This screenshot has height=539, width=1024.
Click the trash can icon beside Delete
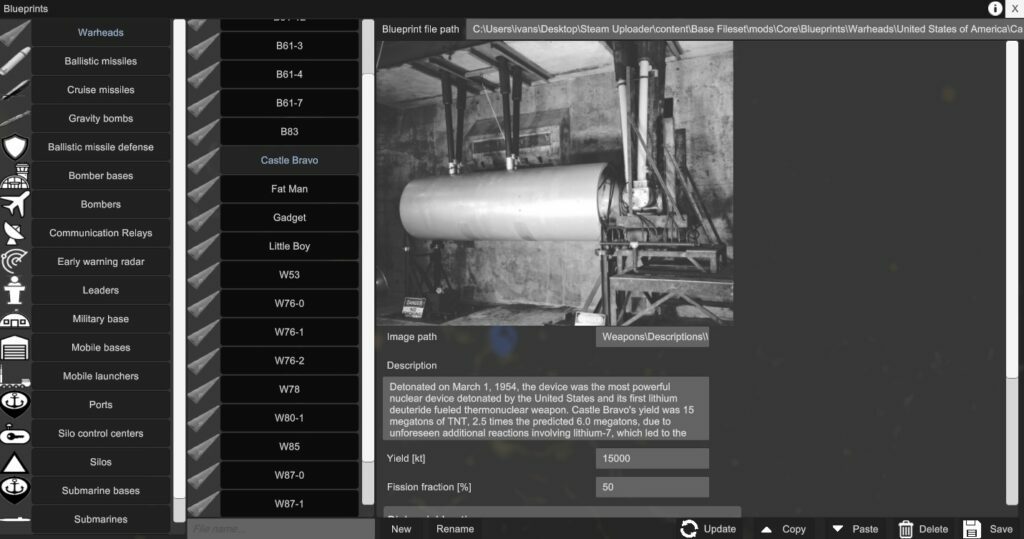905,529
